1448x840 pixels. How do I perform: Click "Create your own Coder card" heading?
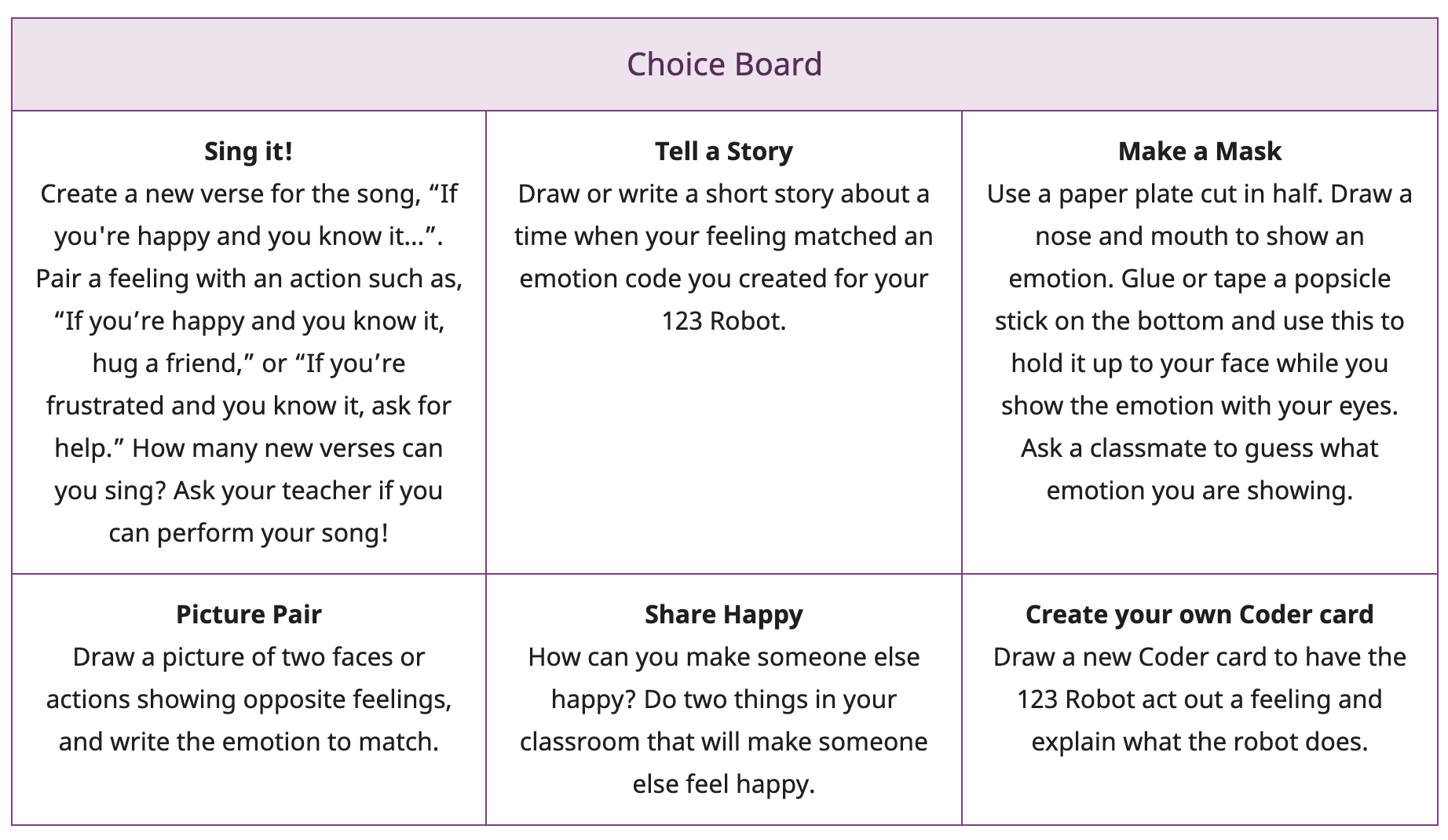pos(1199,614)
